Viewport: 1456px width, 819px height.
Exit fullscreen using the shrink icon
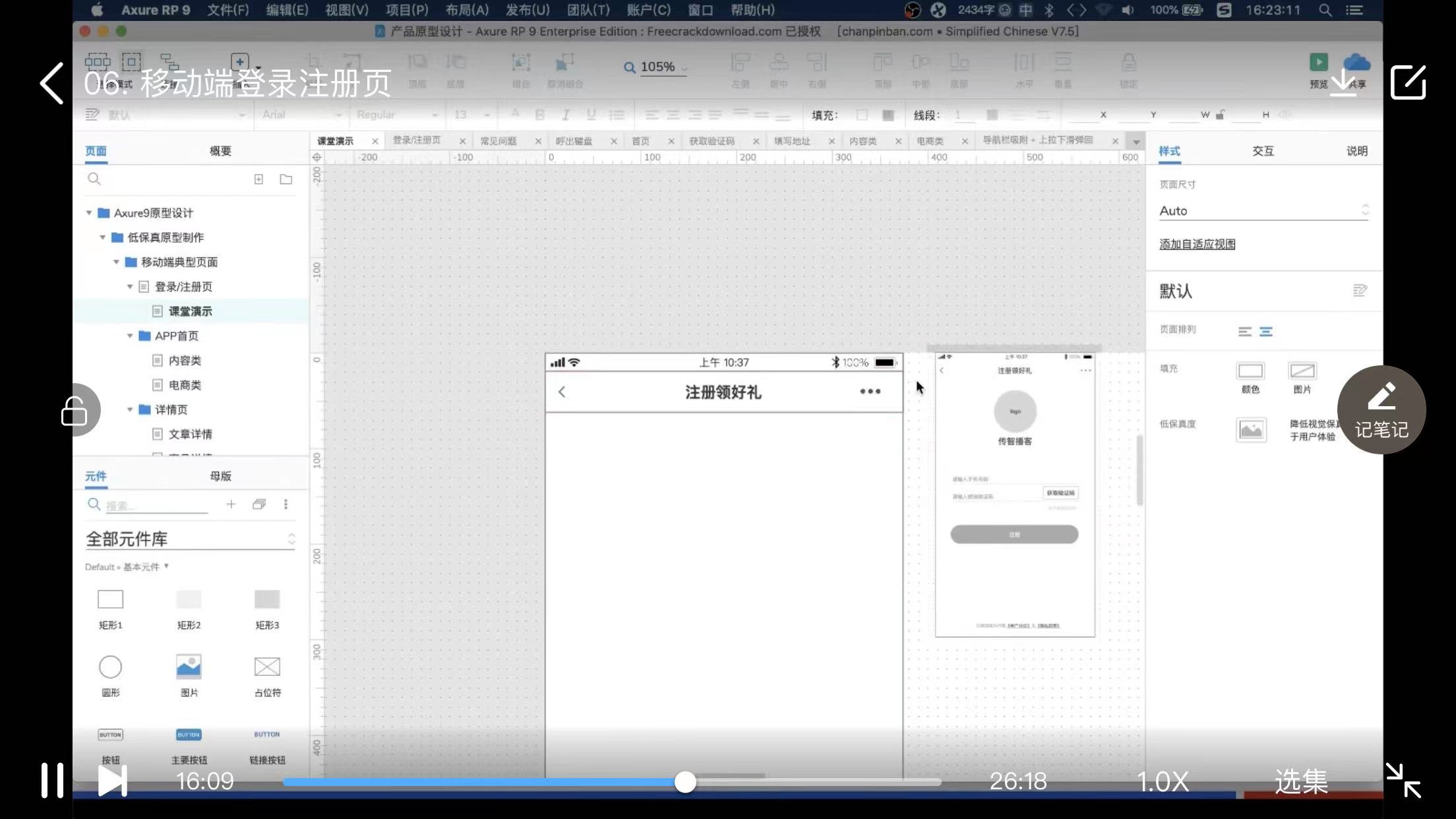click(1403, 781)
